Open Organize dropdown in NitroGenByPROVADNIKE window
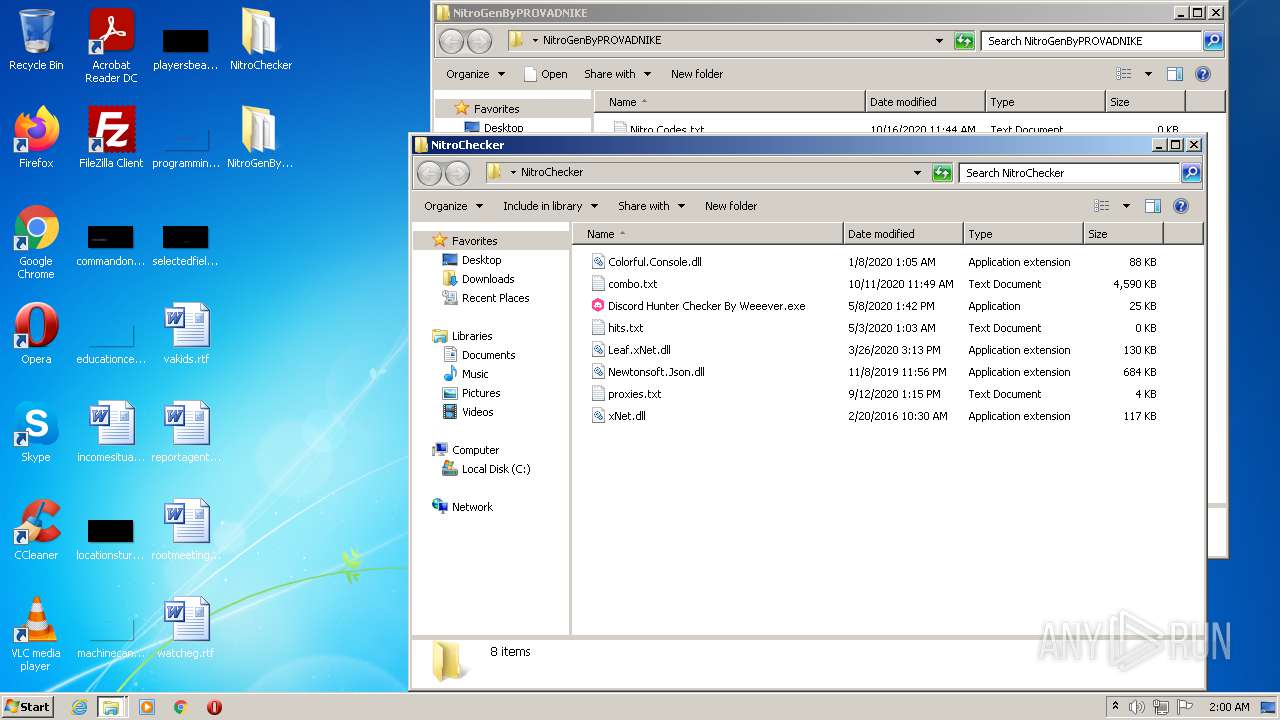The height and width of the screenshot is (720, 1280). pos(475,74)
